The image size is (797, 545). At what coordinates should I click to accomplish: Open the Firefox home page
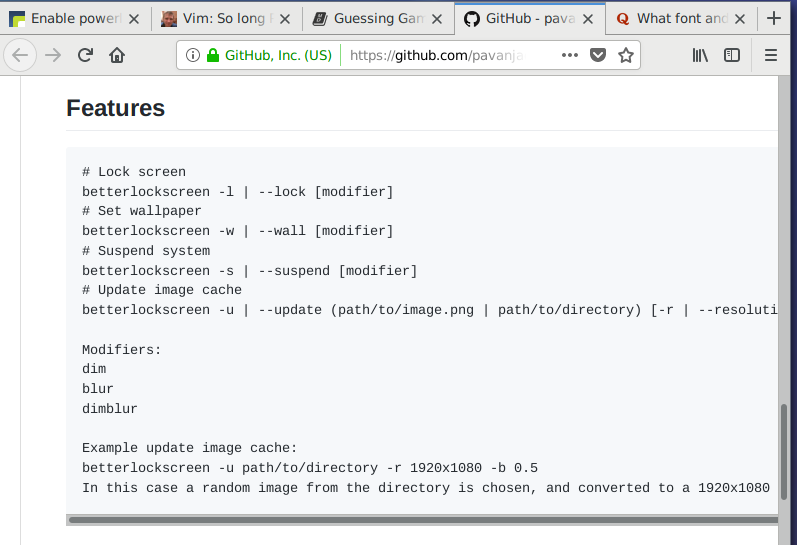click(x=117, y=55)
